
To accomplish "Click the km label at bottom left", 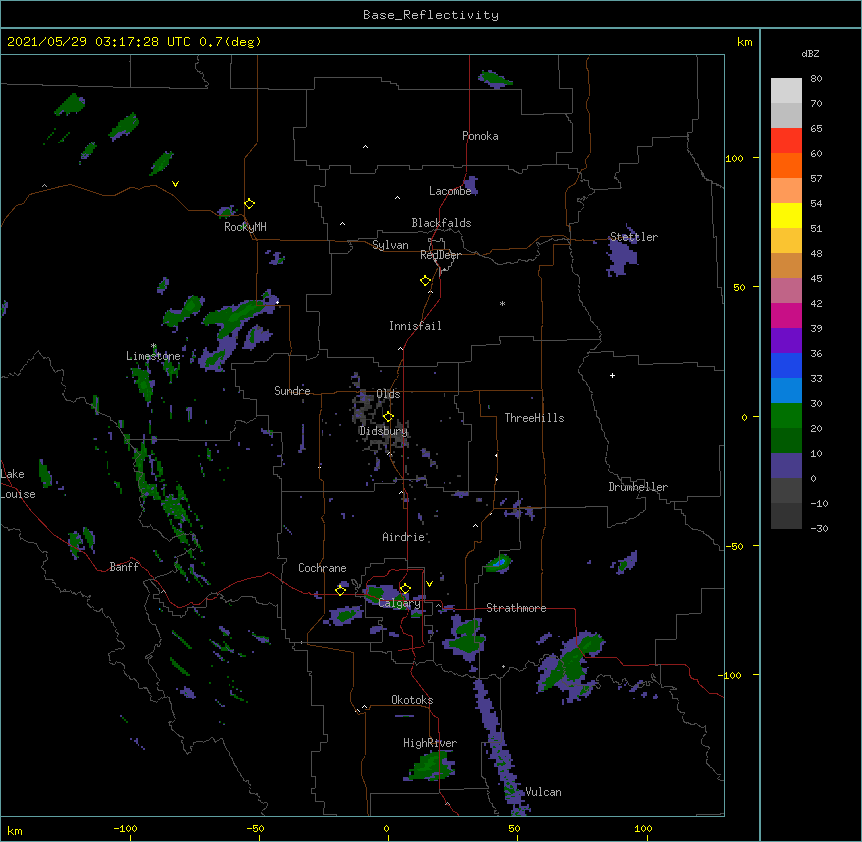I will [x=15, y=830].
